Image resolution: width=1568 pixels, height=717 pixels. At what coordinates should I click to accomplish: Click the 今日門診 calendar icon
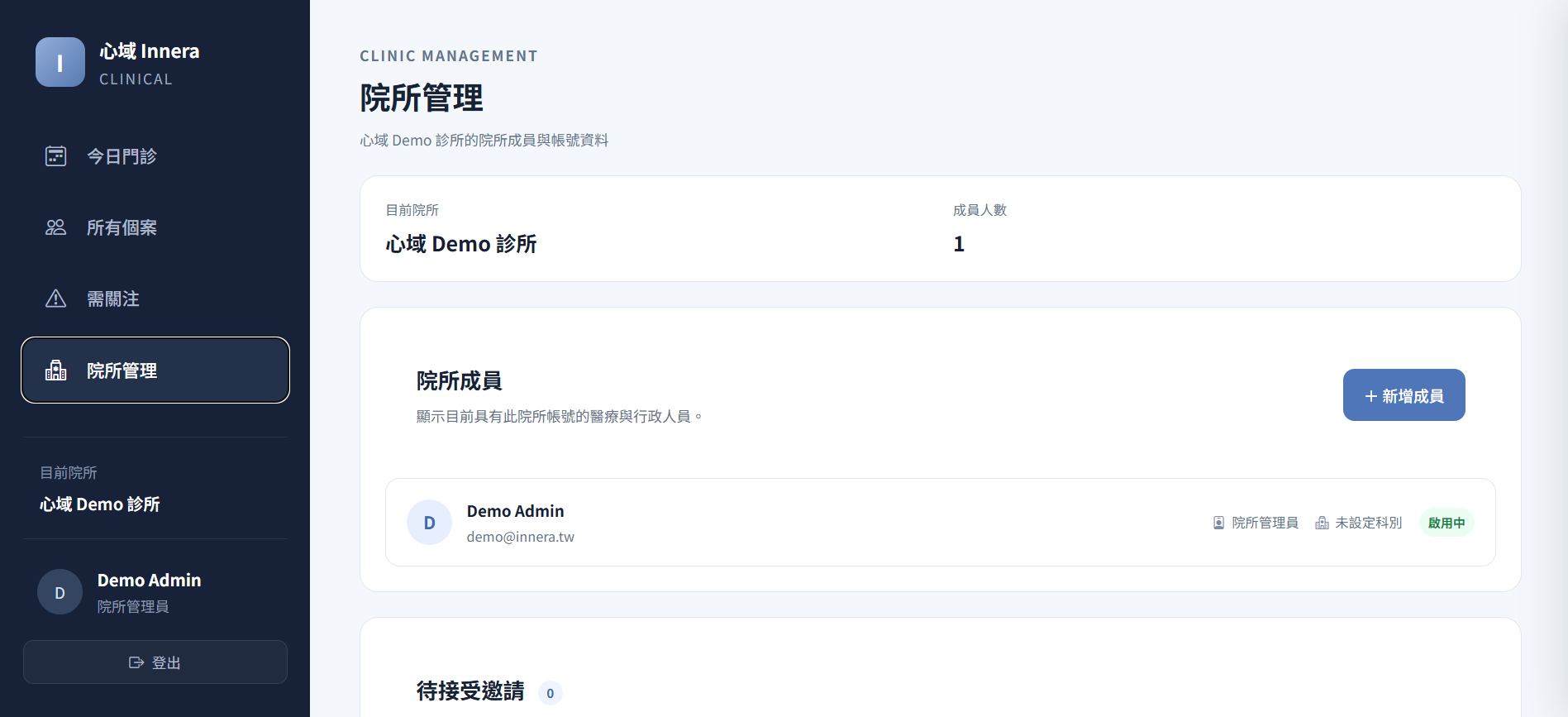coord(55,155)
